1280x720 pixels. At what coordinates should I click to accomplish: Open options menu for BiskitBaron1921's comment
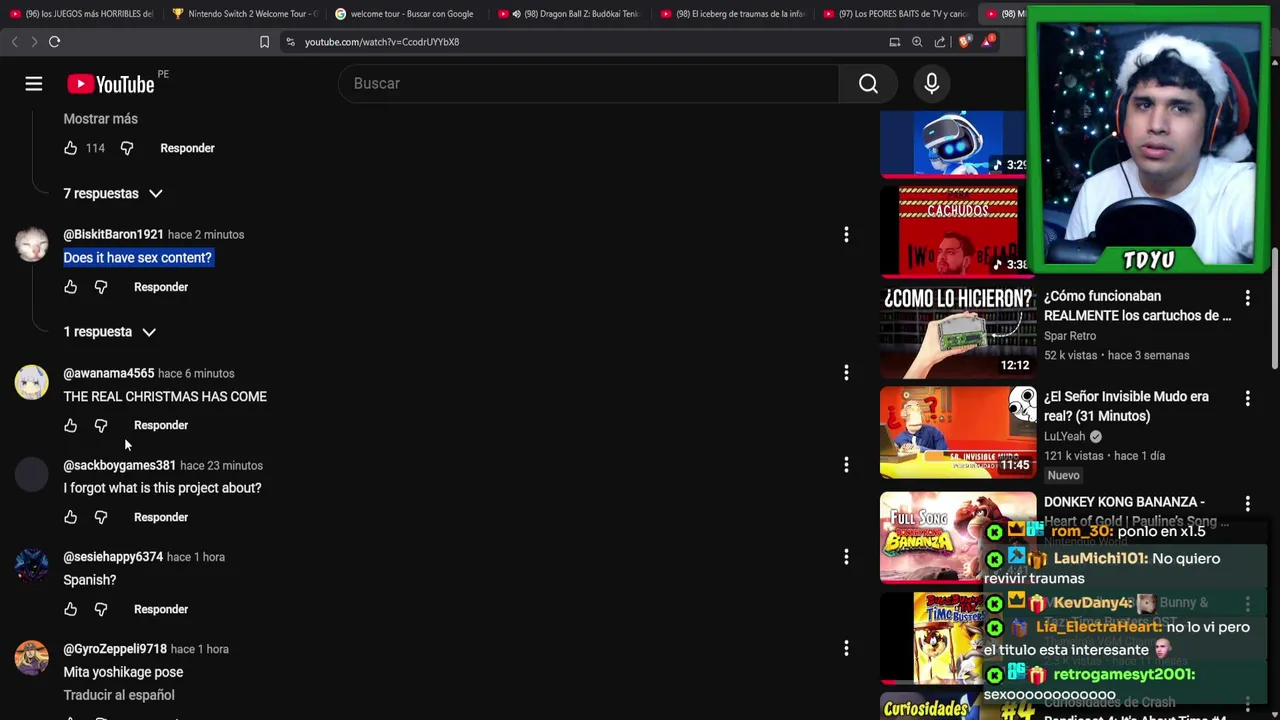tap(846, 235)
